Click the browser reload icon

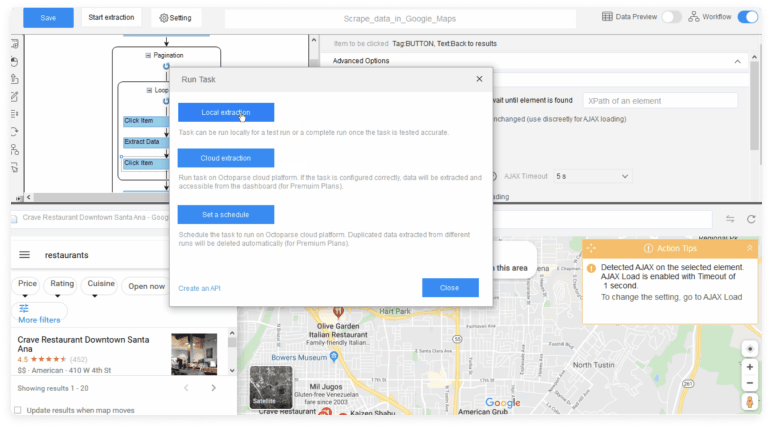click(751, 219)
